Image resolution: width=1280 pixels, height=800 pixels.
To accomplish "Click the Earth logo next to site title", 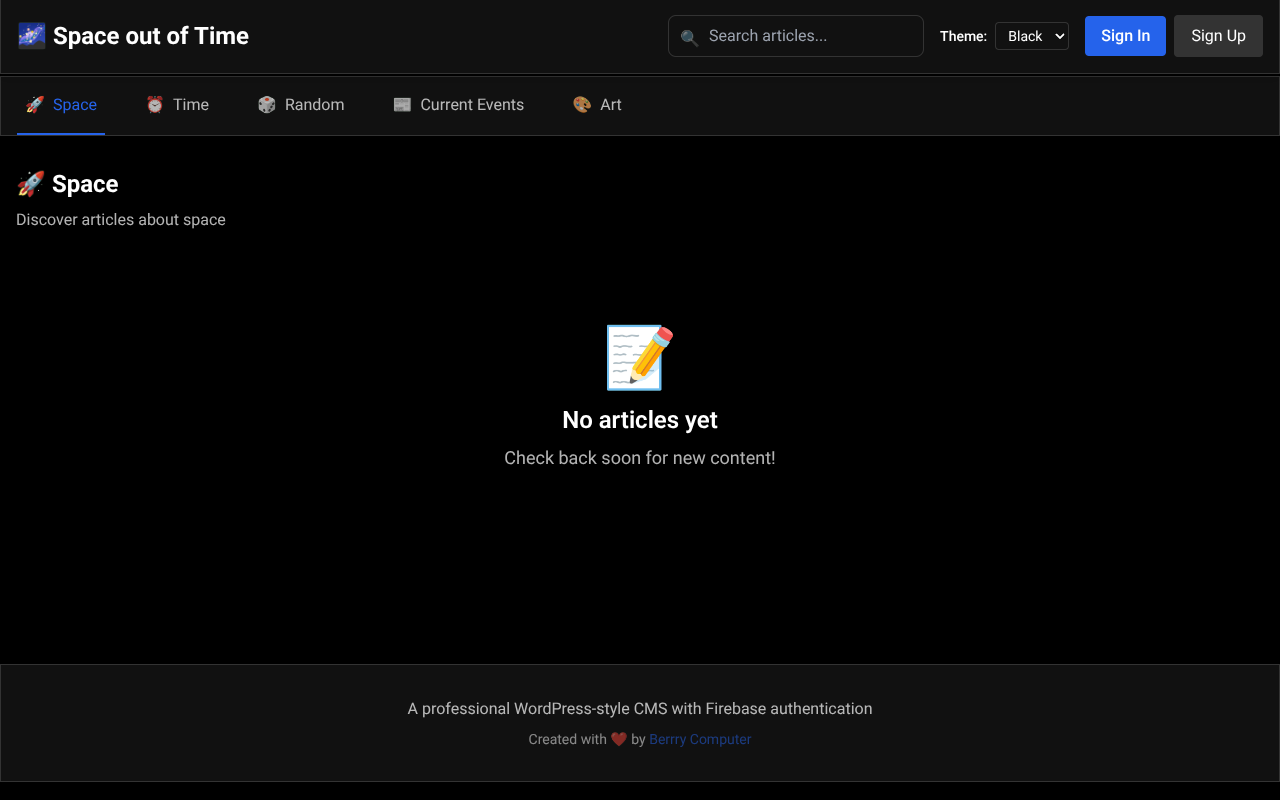I will click(31, 35).
